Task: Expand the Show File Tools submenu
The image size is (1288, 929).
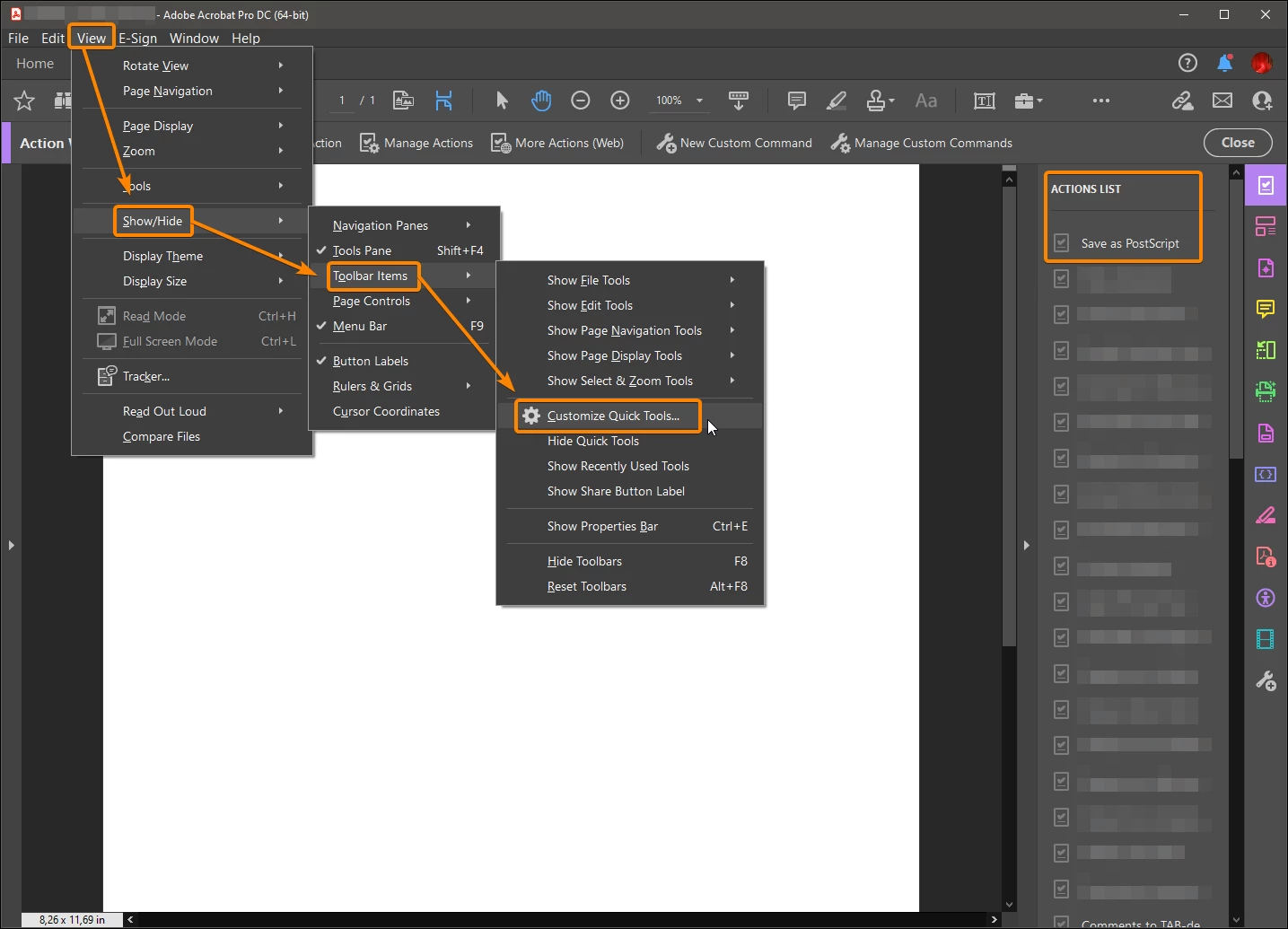Action: point(630,280)
